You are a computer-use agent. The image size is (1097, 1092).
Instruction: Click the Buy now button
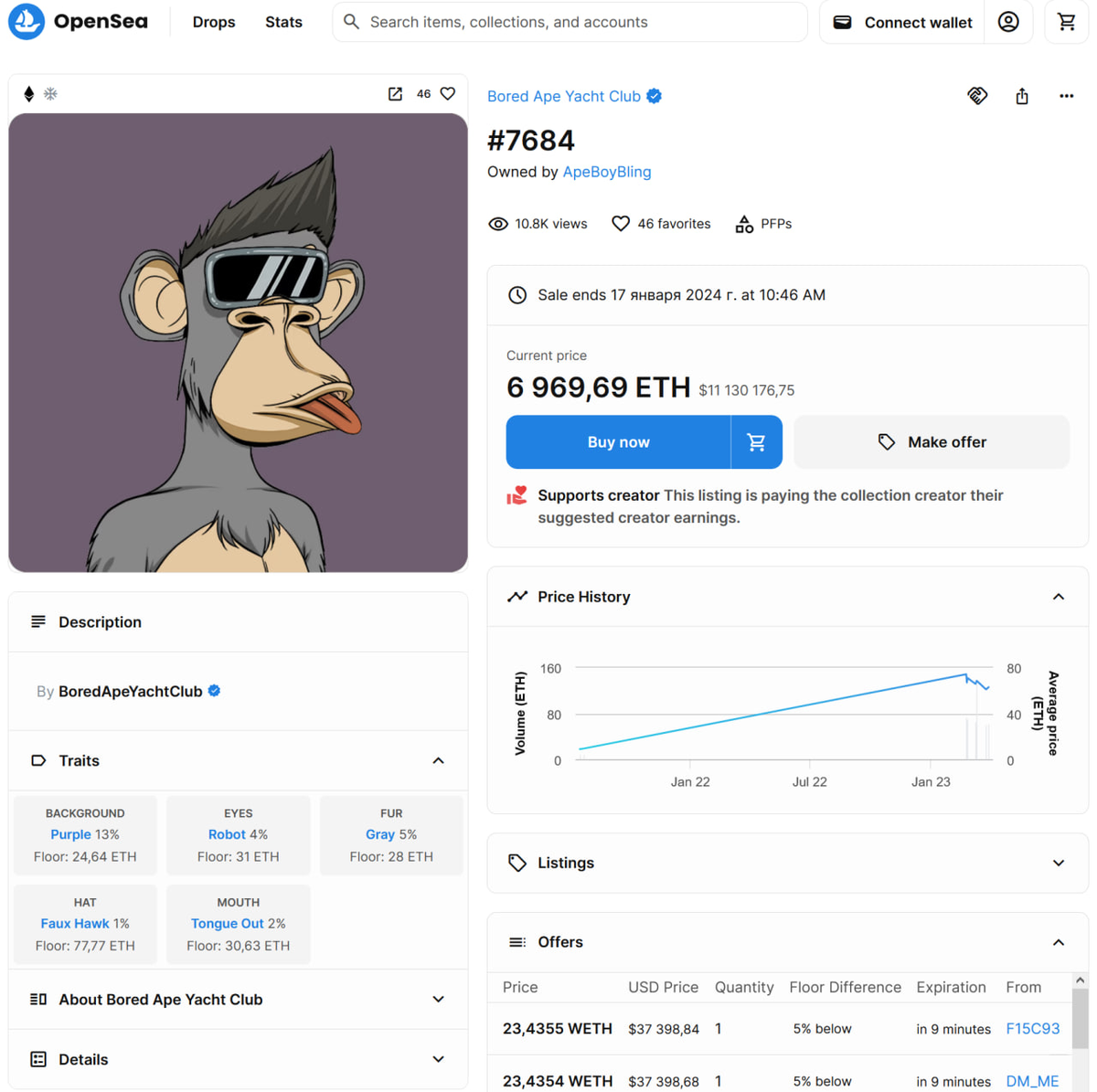618,442
